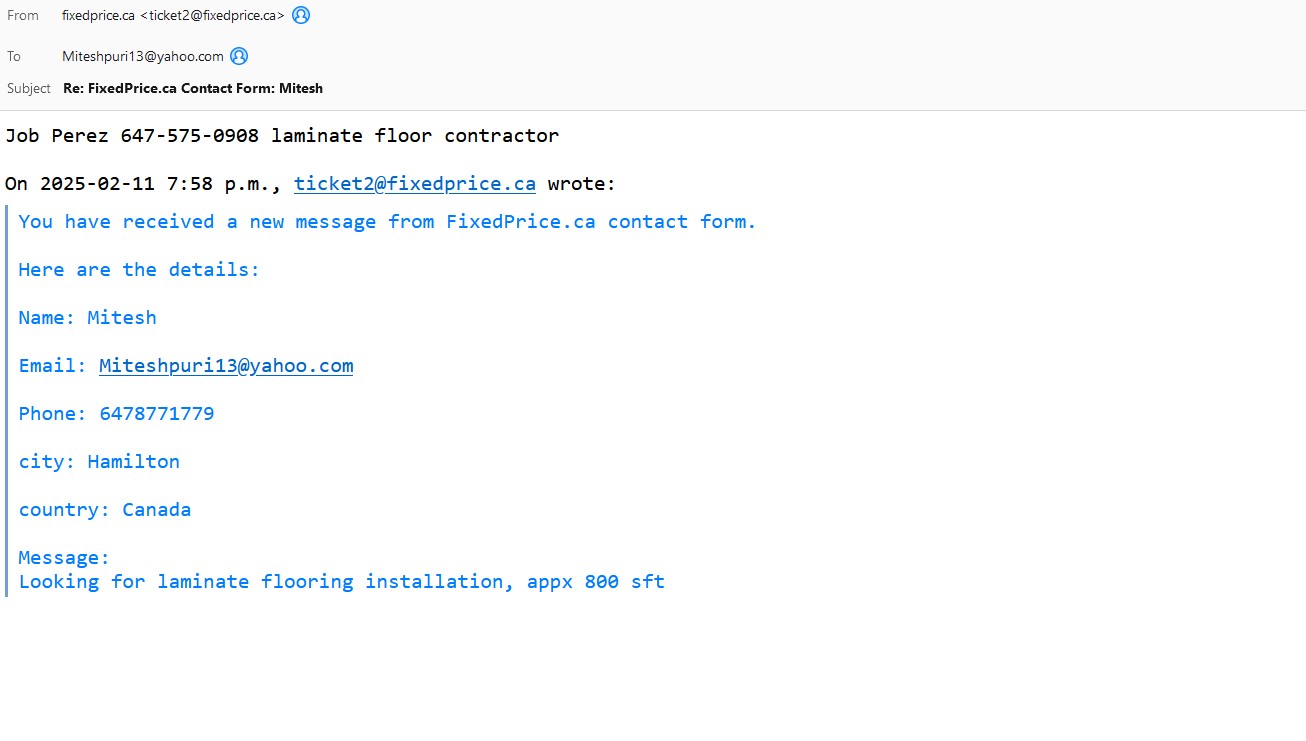1306x741 pixels.
Task: Select recipient address in the To field
Action: tap(143, 57)
